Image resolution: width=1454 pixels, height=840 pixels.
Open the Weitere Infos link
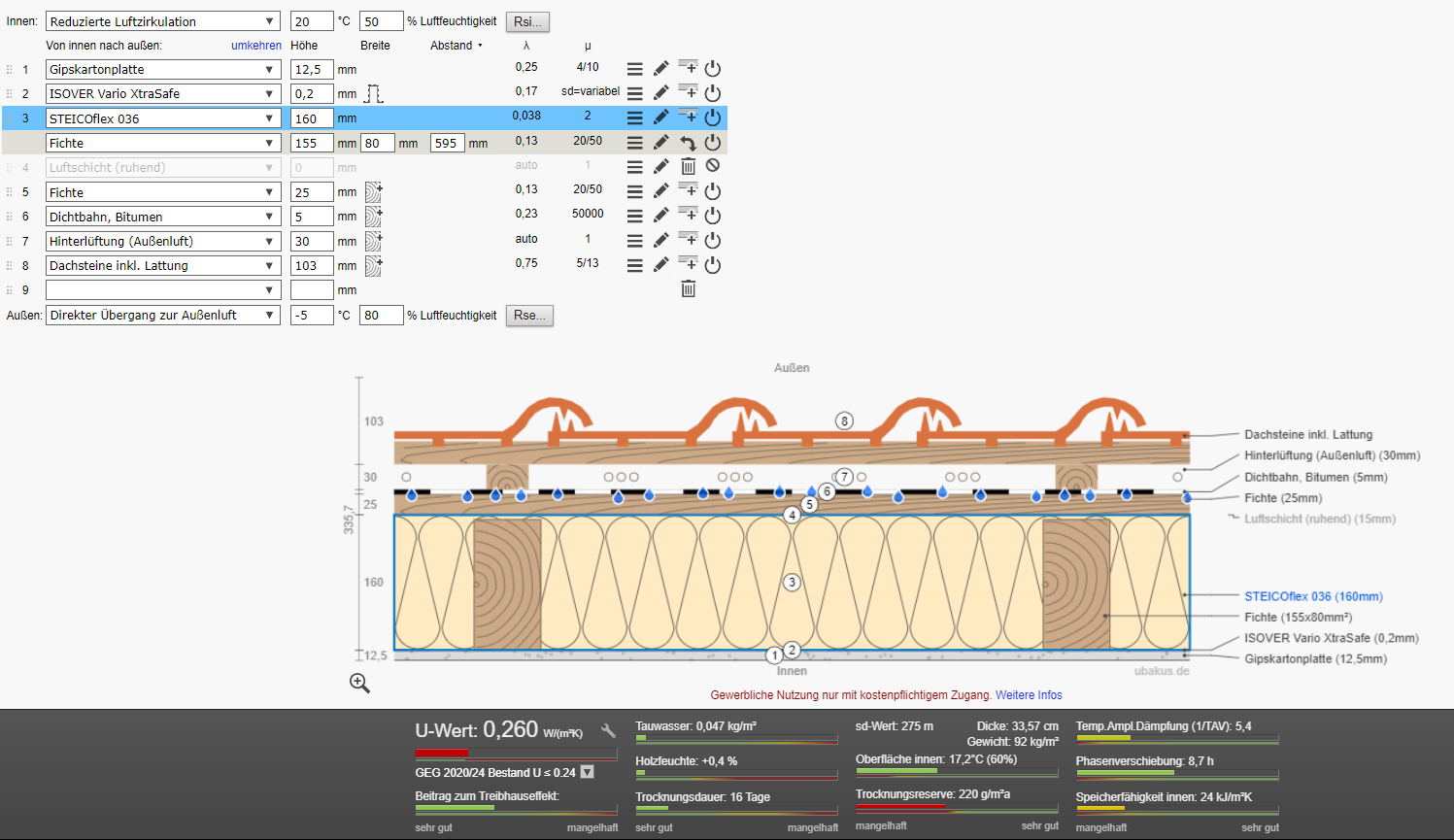point(1029,695)
